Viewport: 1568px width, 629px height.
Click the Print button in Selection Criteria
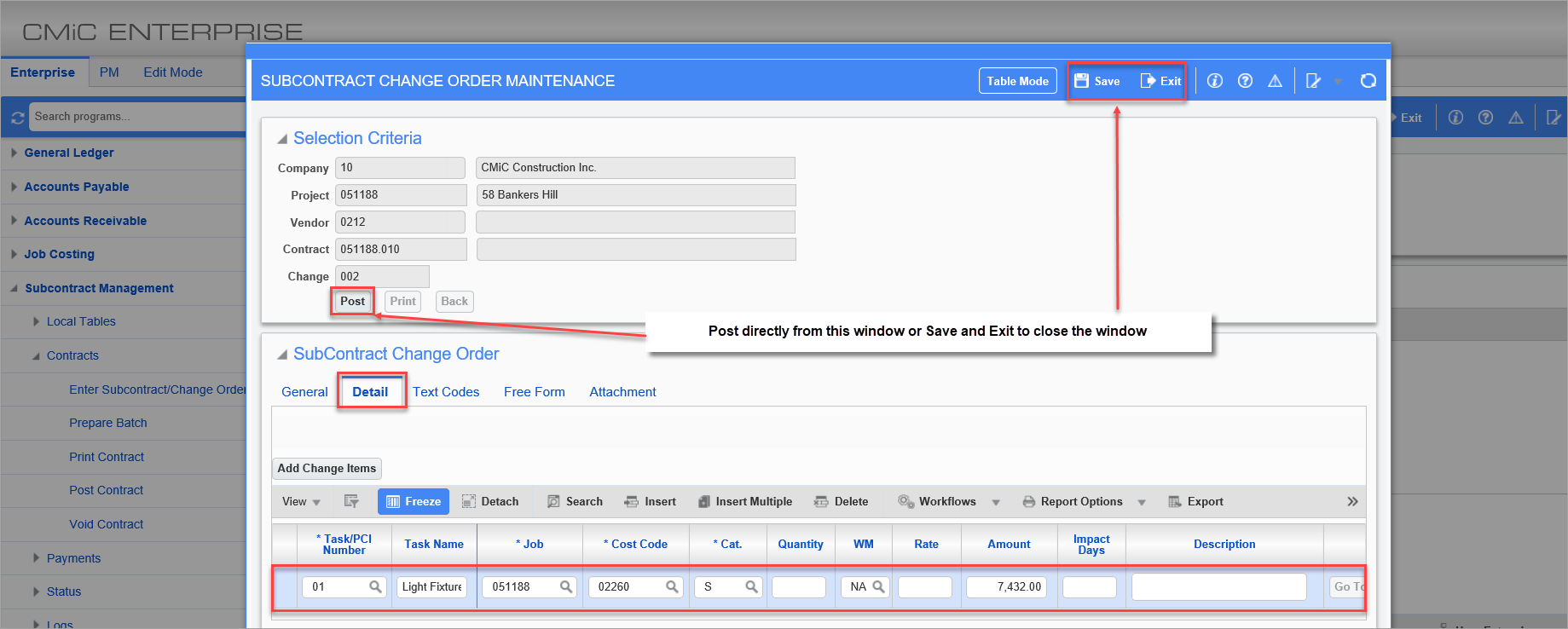tap(402, 301)
